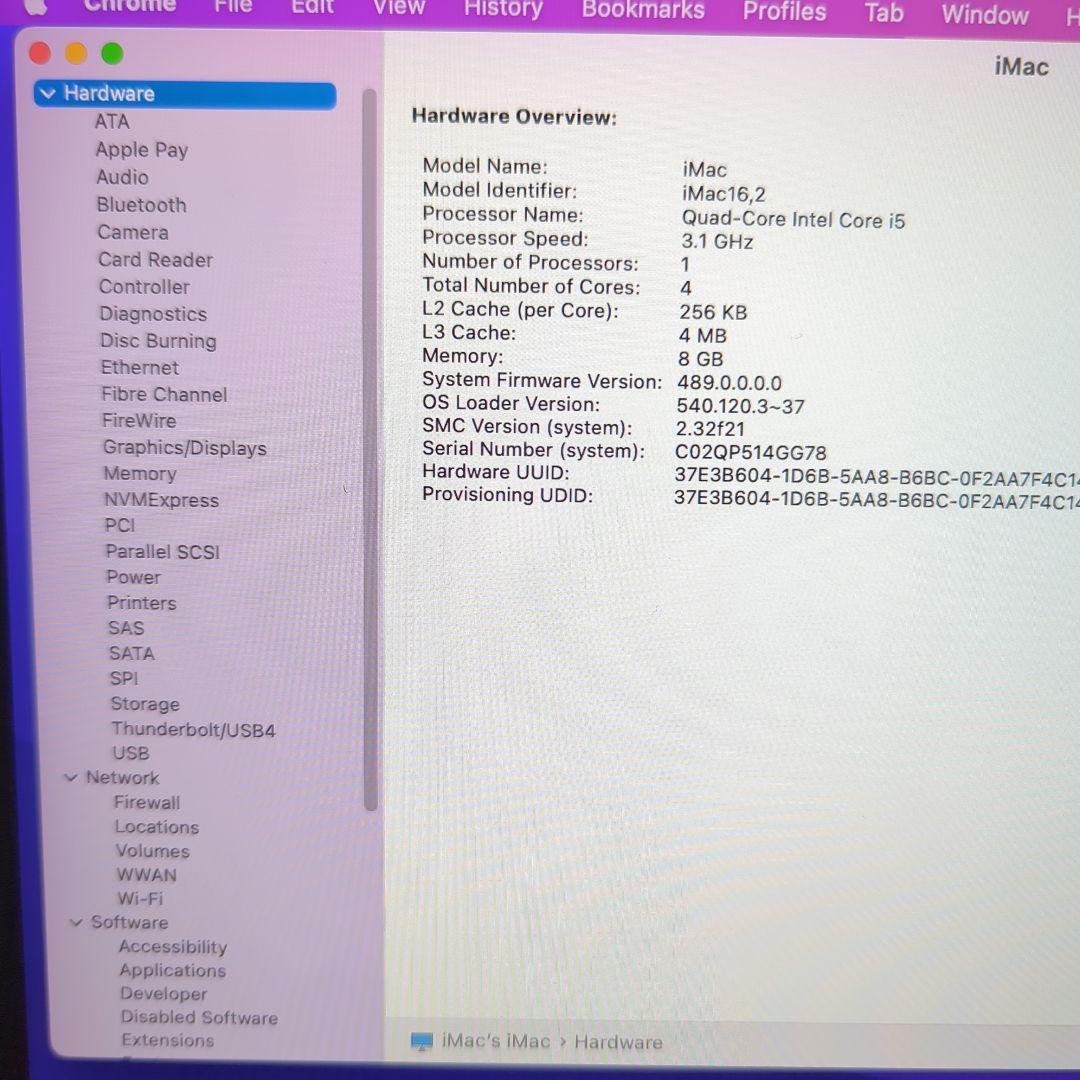Collapse the Network section
The width and height of the screenshot is (1080, 1080).
coord(70,777)
